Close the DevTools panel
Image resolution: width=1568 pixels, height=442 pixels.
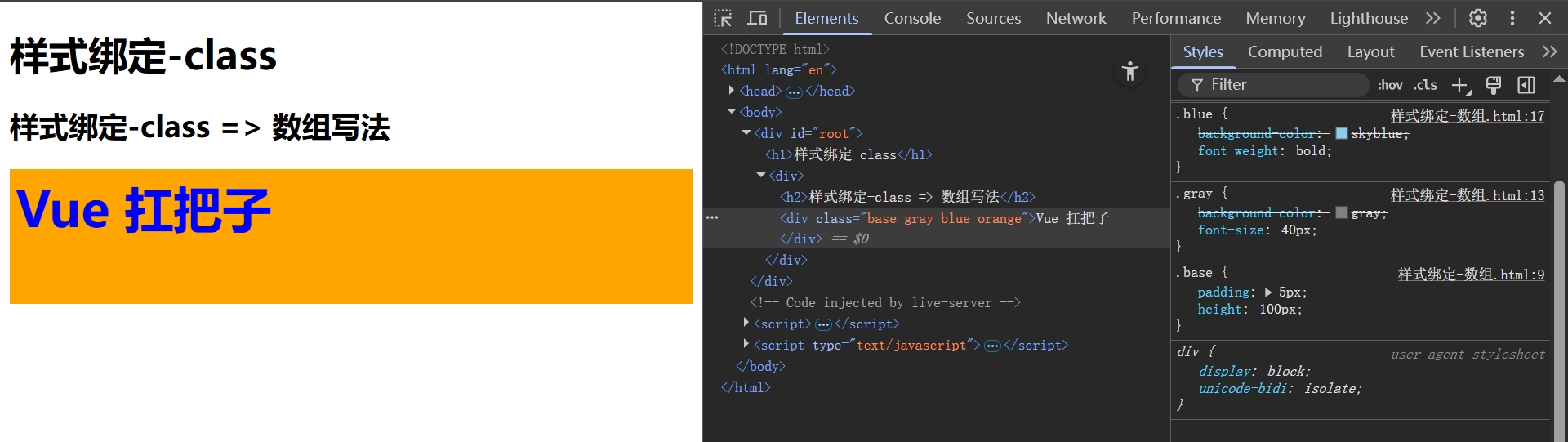[1545, 18]
